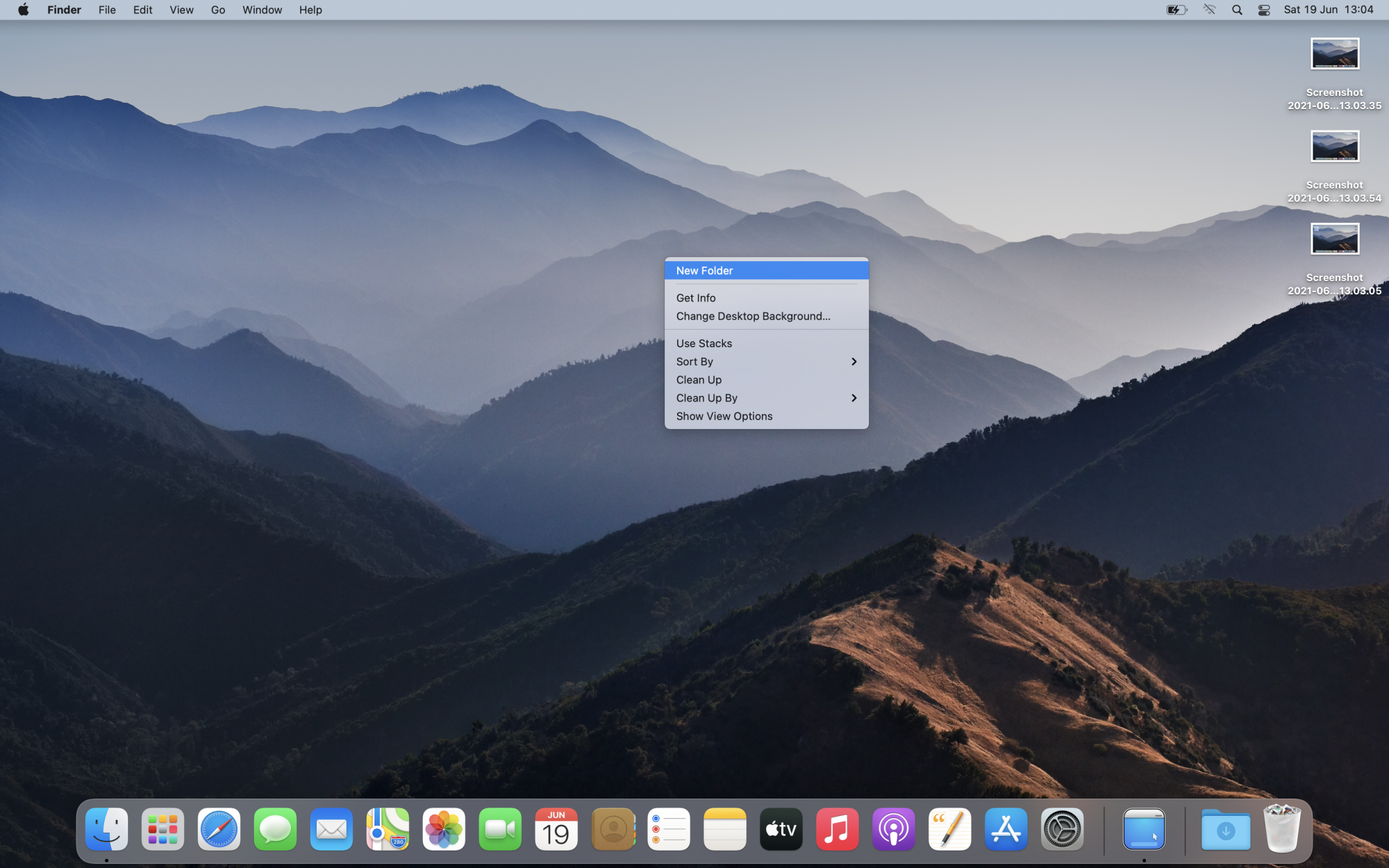Select New Folder from context menu
The height and width of the screenshot is (868, 1389).
click(x=704, y=271)
